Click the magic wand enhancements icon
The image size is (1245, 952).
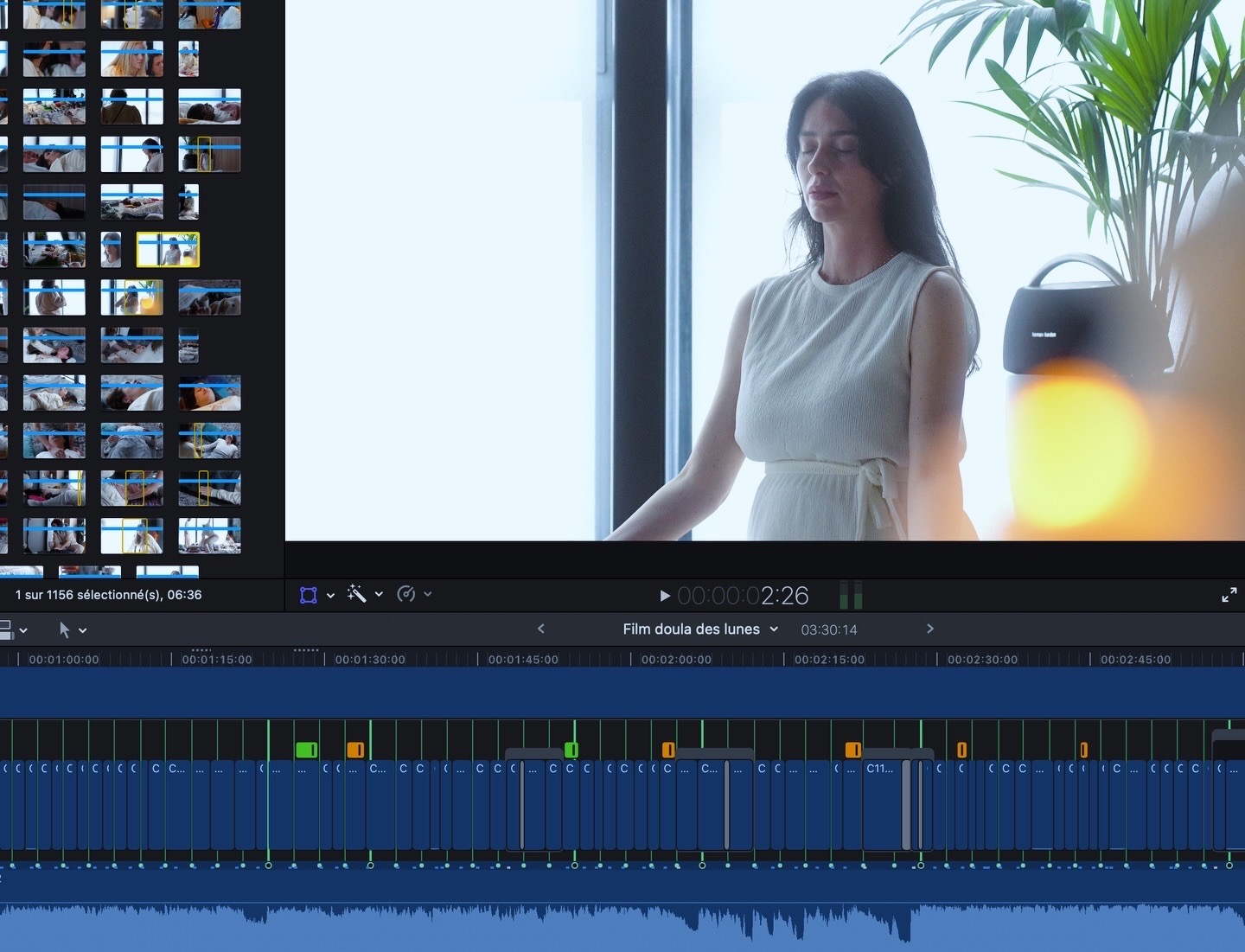coord(355,594)
